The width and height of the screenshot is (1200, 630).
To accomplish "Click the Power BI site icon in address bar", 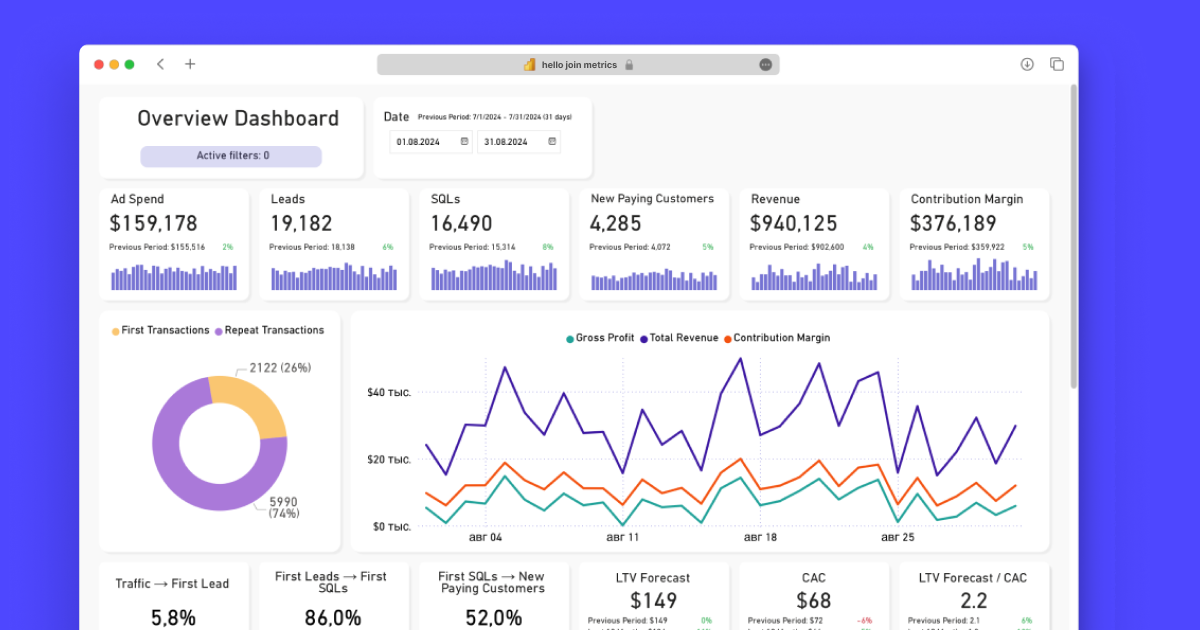I will [530, 64].
